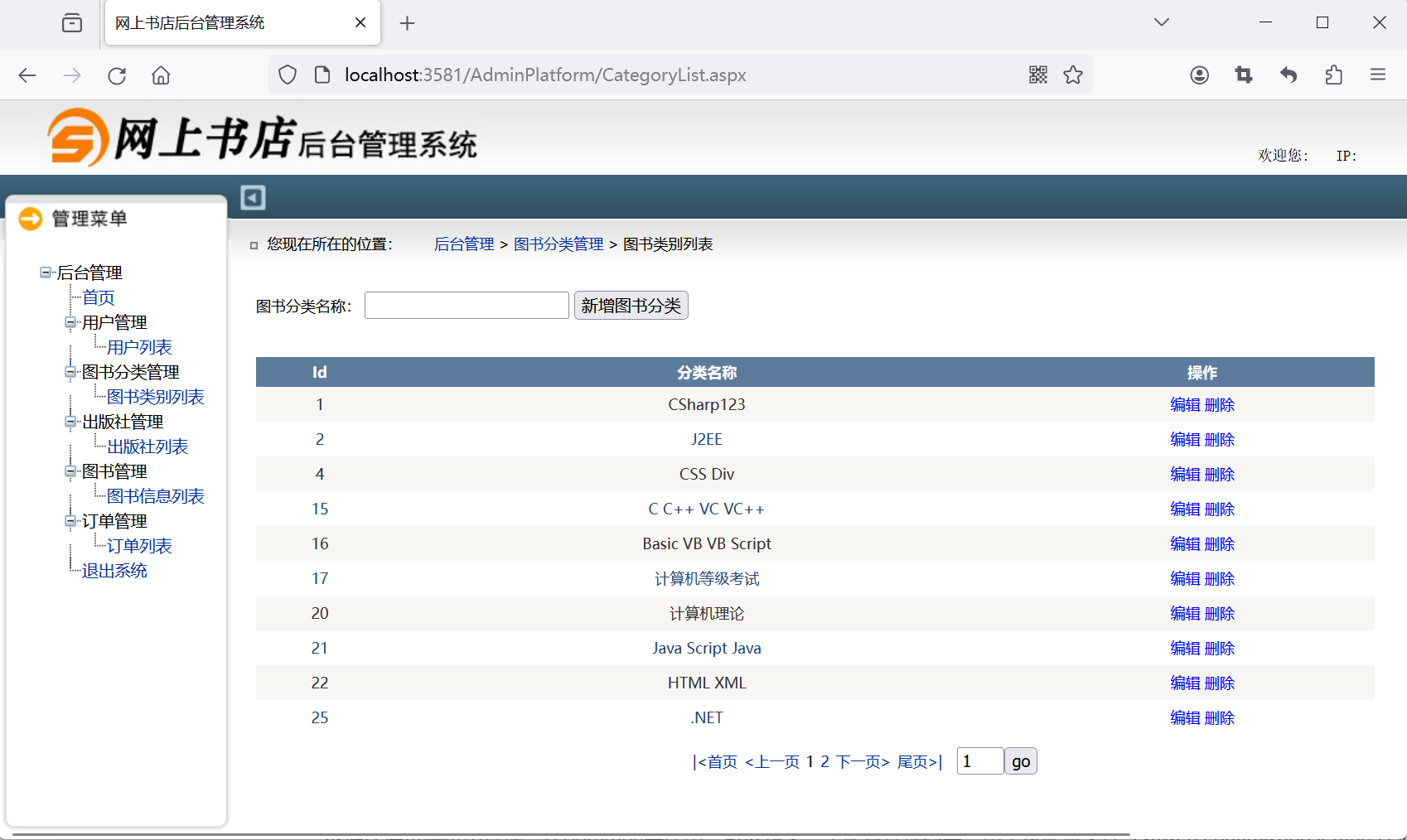The height and width of the screenshot is (840, 1407).
Task: Collapse the sidebar with the panel toggle icon
Action: click(253, 197)
